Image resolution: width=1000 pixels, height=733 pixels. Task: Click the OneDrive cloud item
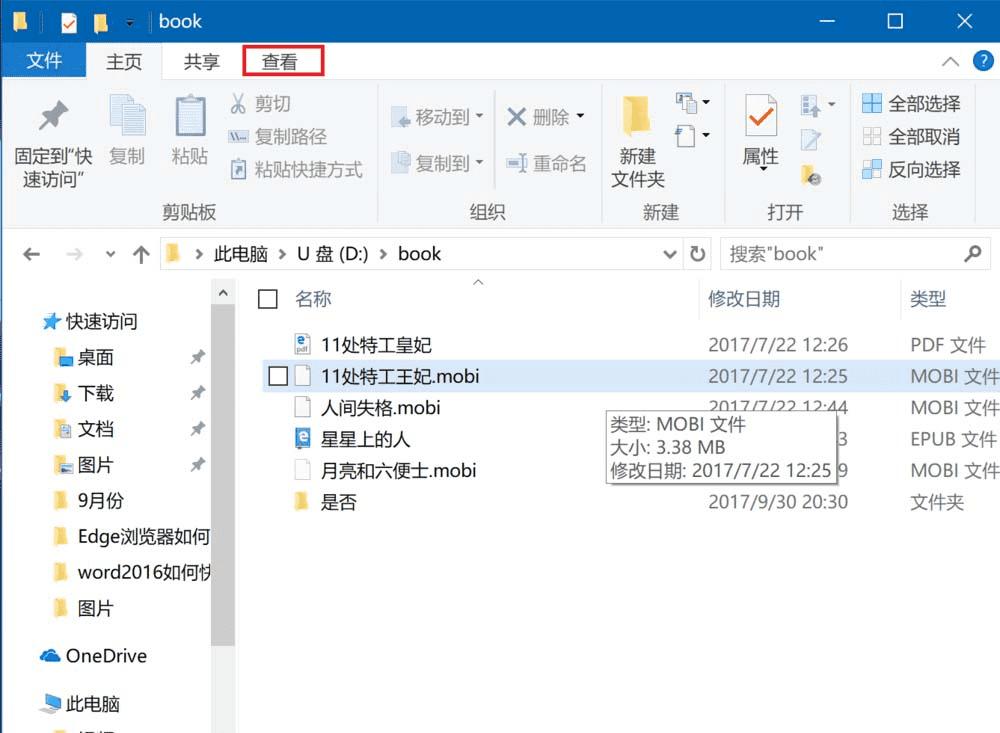pyautogui.click(x=93, y=656)
